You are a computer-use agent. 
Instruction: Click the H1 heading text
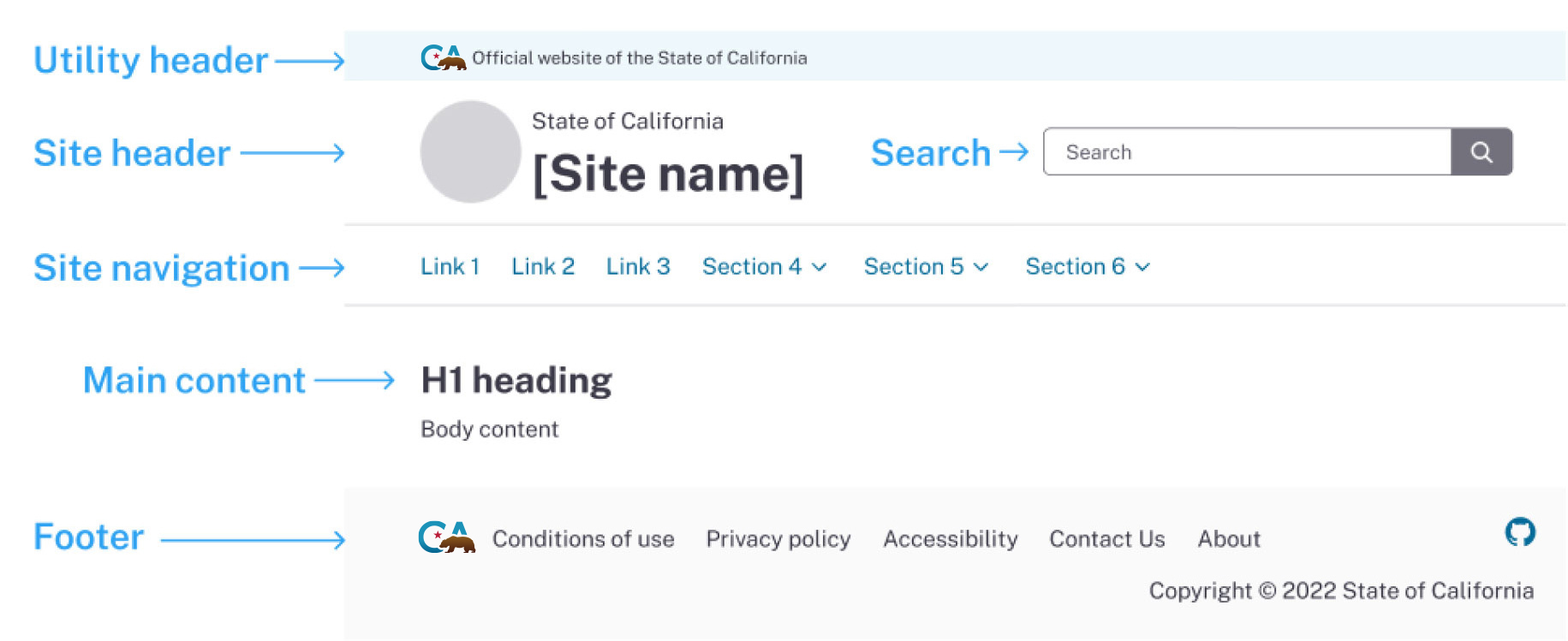(516, 381)
